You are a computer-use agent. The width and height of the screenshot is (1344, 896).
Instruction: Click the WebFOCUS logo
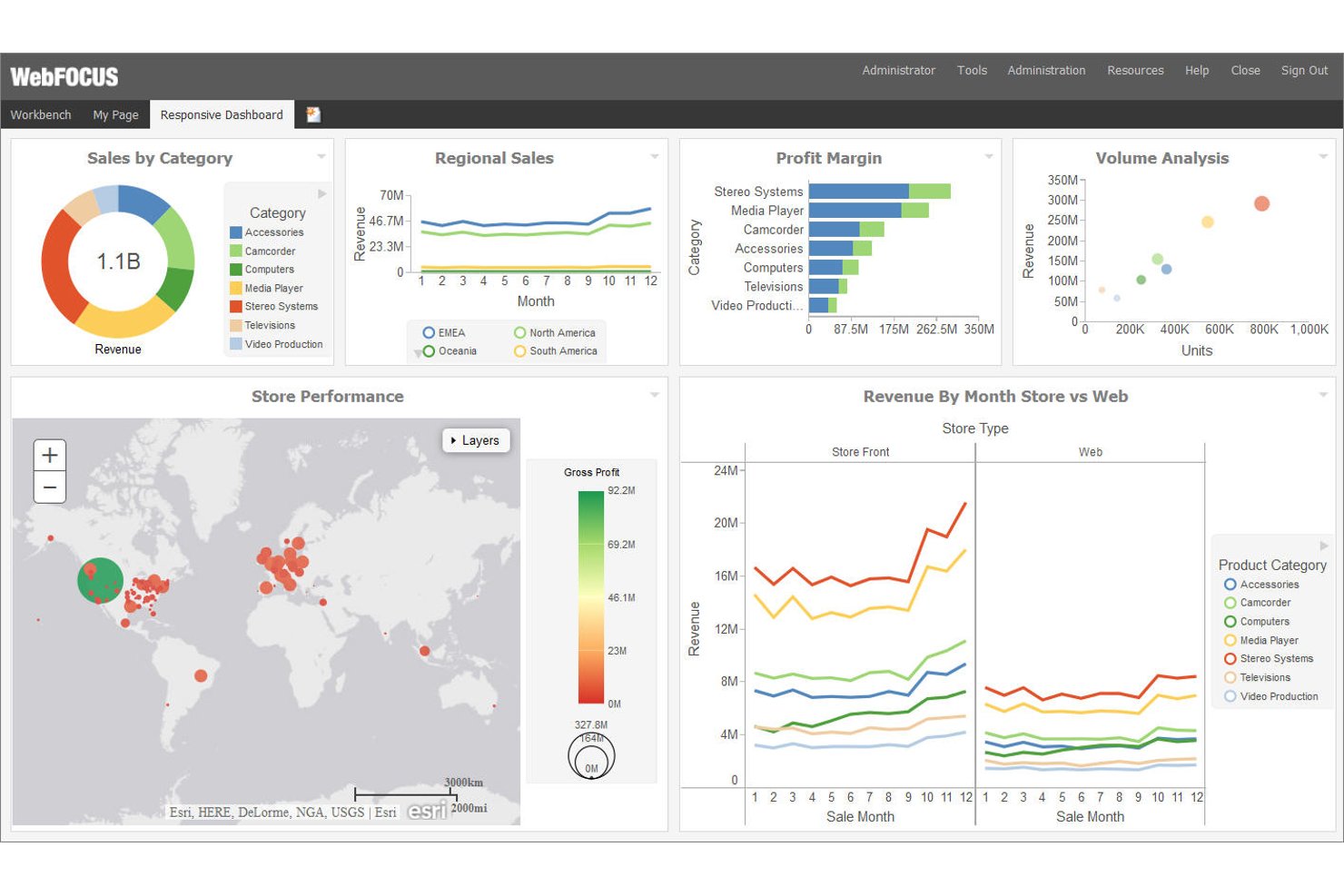click(x=64, y=76)
